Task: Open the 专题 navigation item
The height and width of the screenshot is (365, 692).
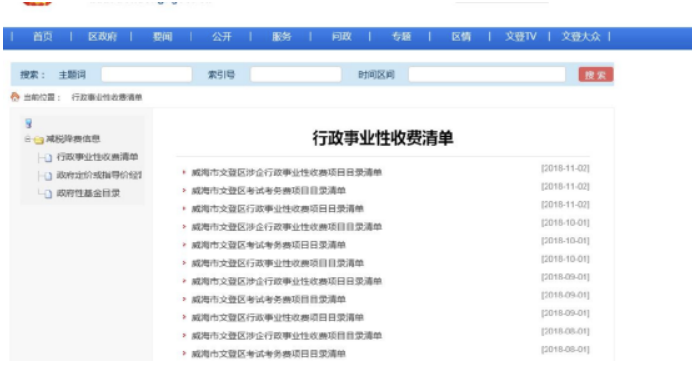Action: [401, 37]
